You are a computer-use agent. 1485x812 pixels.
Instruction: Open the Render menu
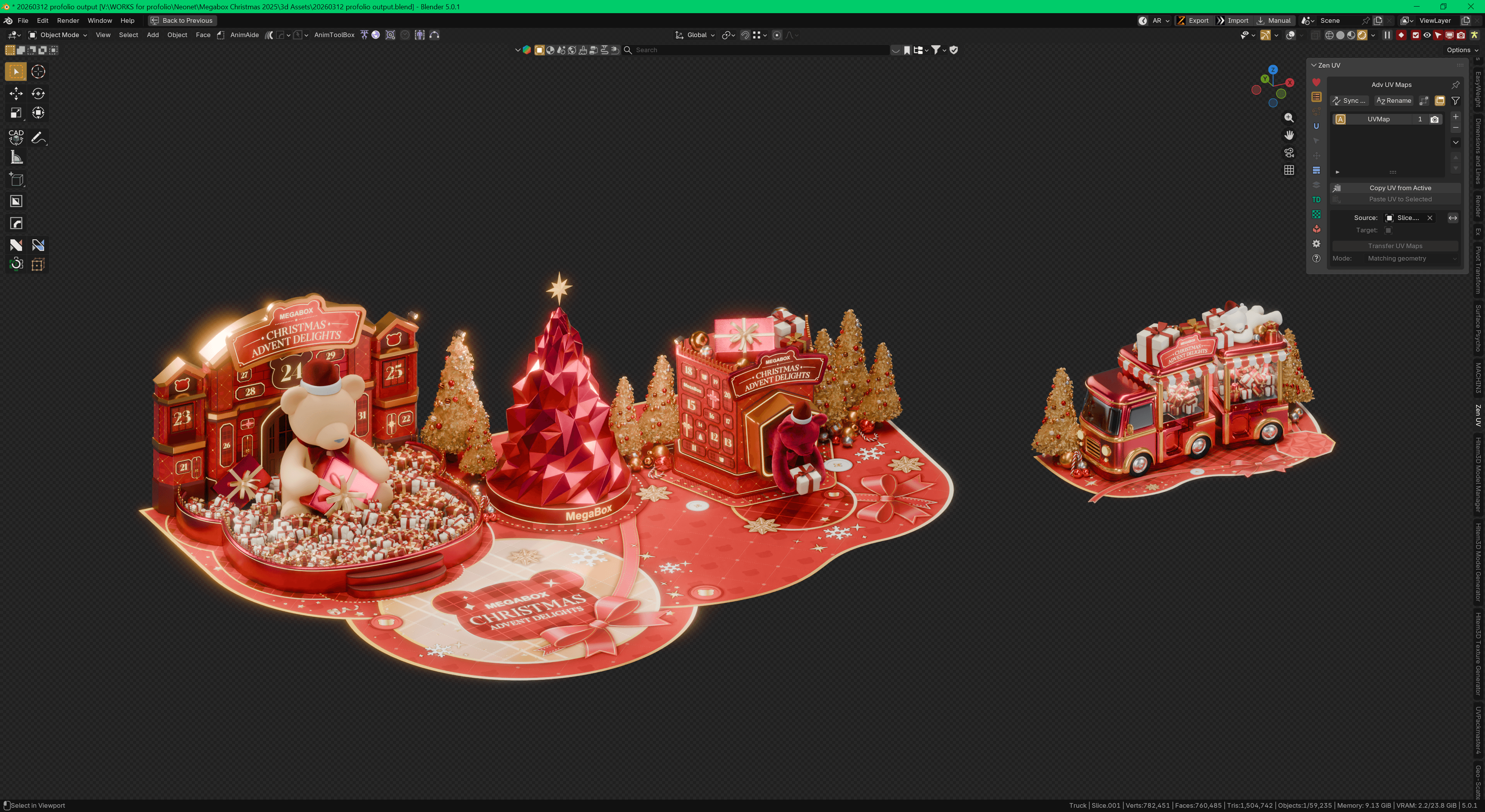tap(67, 21)
